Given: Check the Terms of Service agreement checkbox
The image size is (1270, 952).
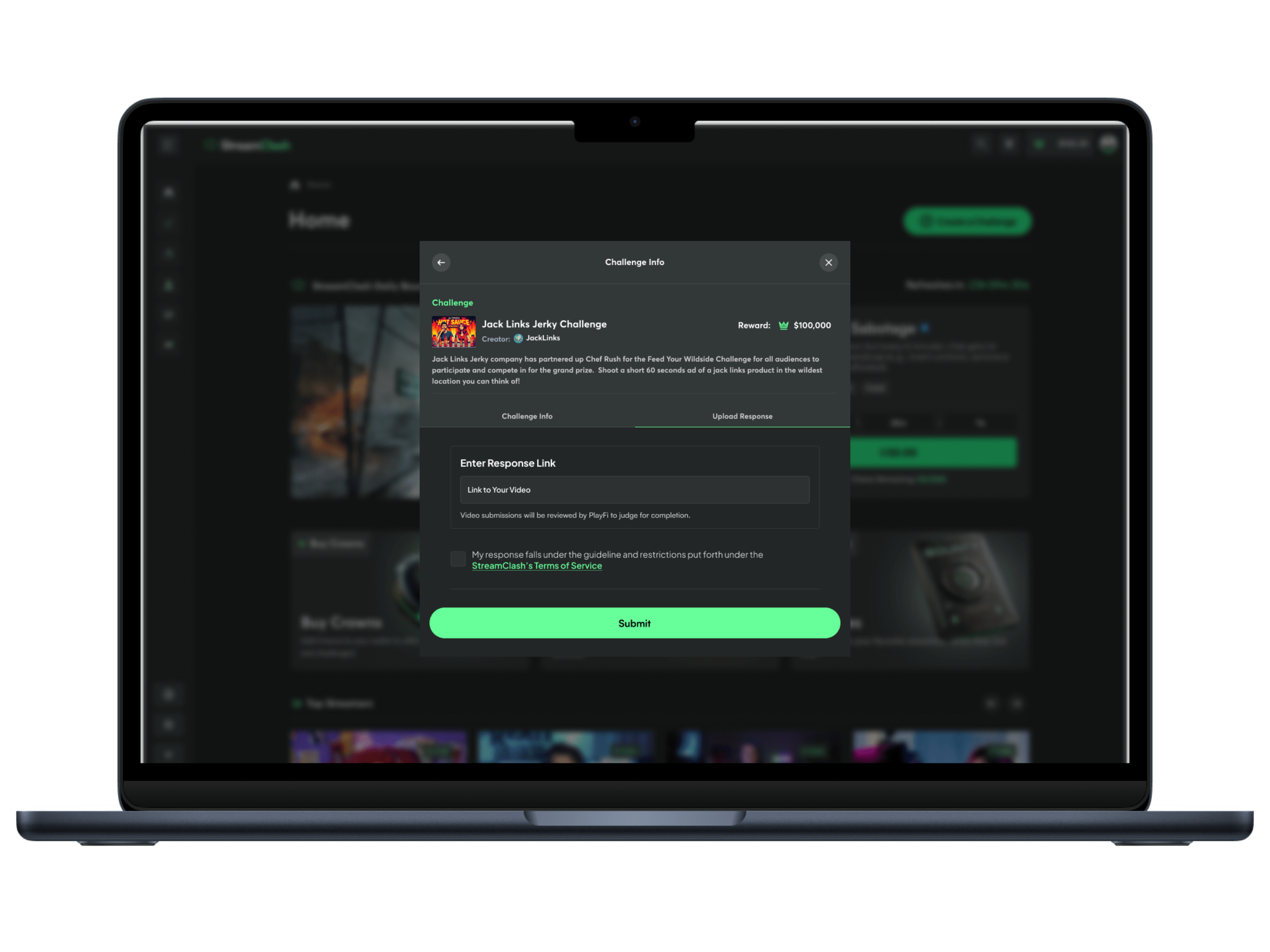Looking at the screenshot, I should click(x=458, y=559).
